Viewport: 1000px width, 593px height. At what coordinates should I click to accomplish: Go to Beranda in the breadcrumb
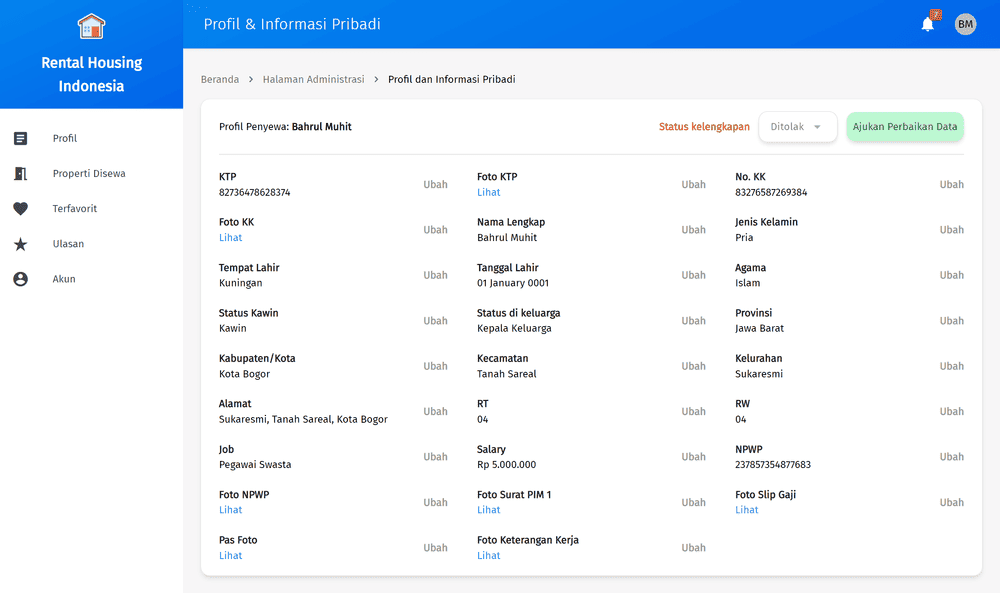[220, 79]
